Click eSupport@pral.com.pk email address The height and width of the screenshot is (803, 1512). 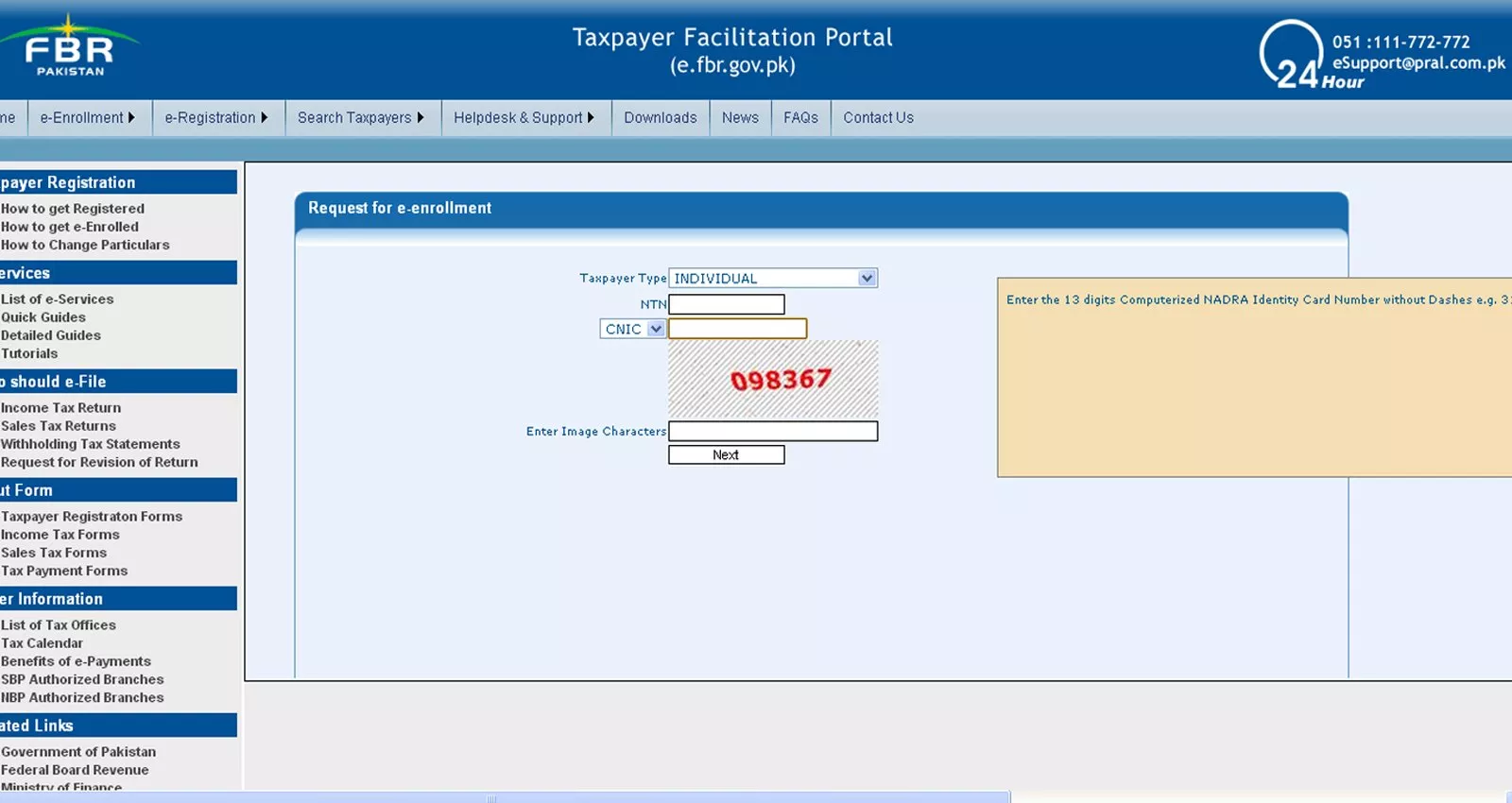click(x=1418, y=63)
